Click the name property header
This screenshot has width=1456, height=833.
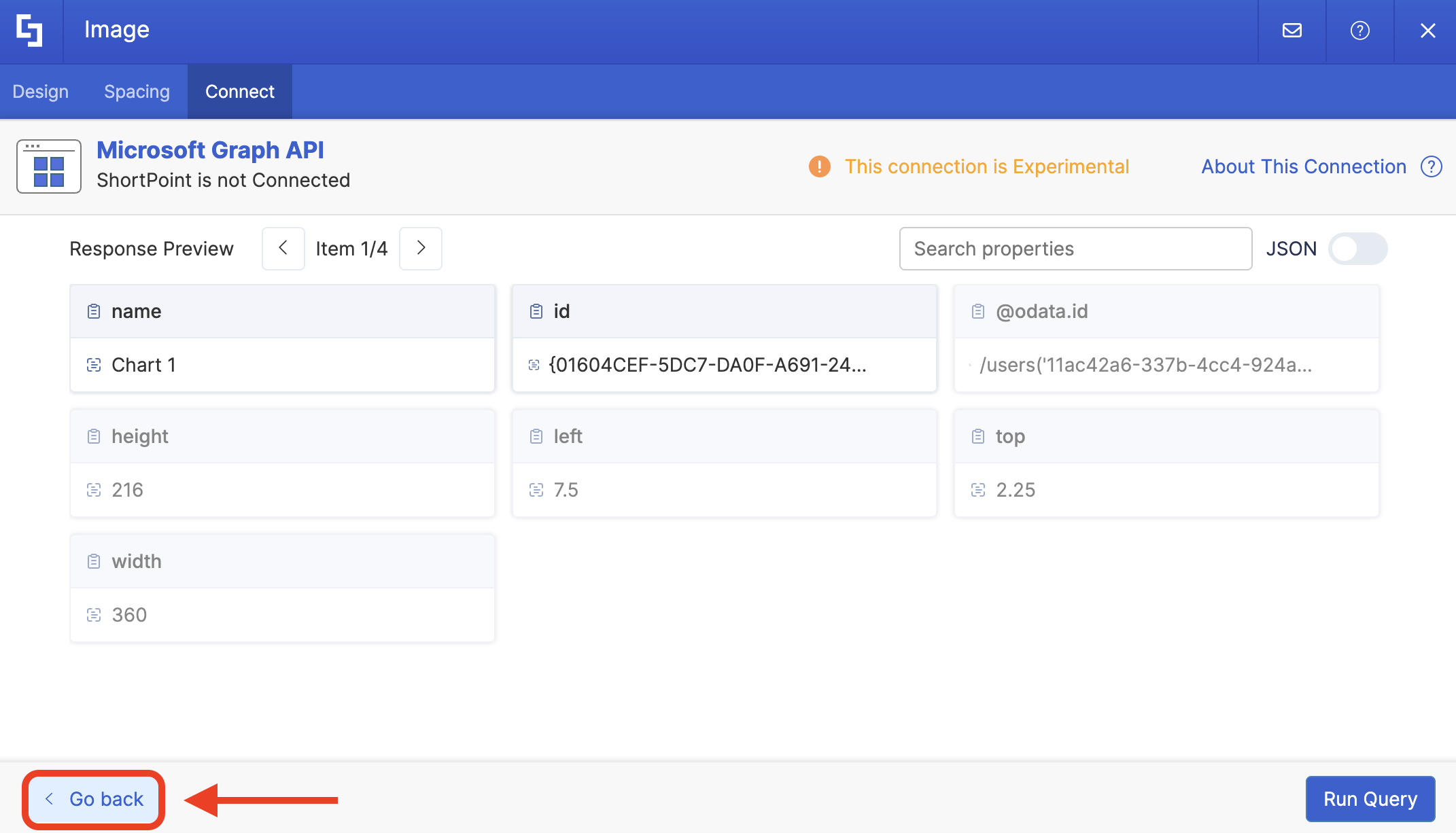[x=283, y=311]
